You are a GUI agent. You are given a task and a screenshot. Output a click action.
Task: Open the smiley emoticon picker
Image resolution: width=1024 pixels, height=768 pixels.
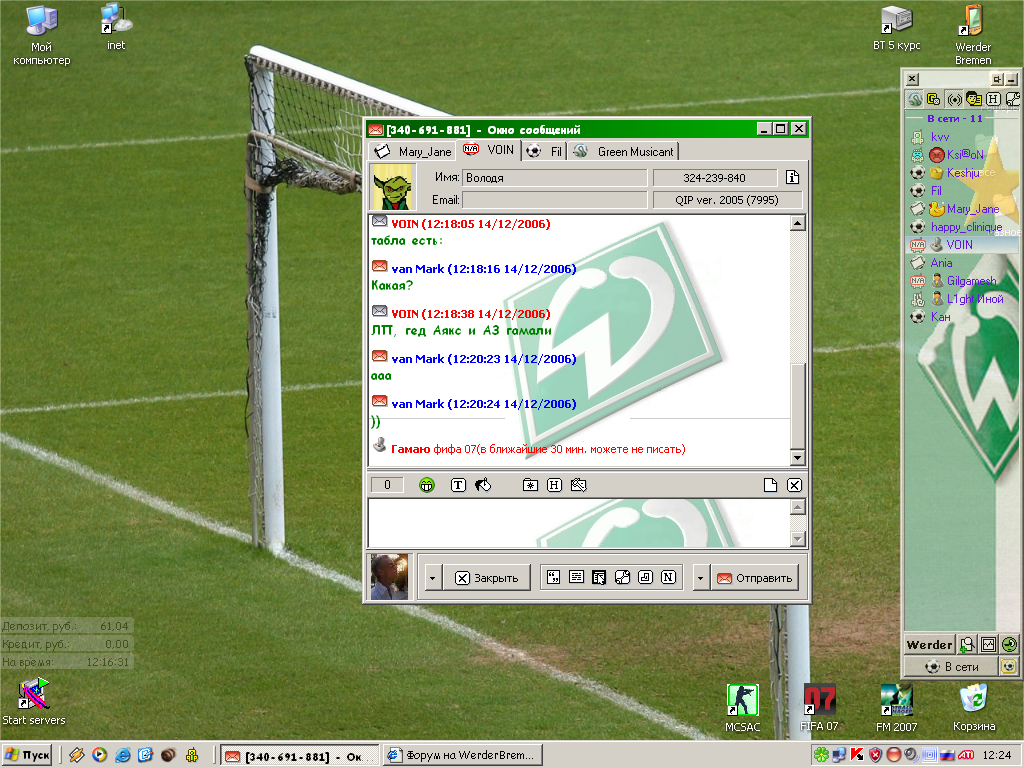coord(427,485)
